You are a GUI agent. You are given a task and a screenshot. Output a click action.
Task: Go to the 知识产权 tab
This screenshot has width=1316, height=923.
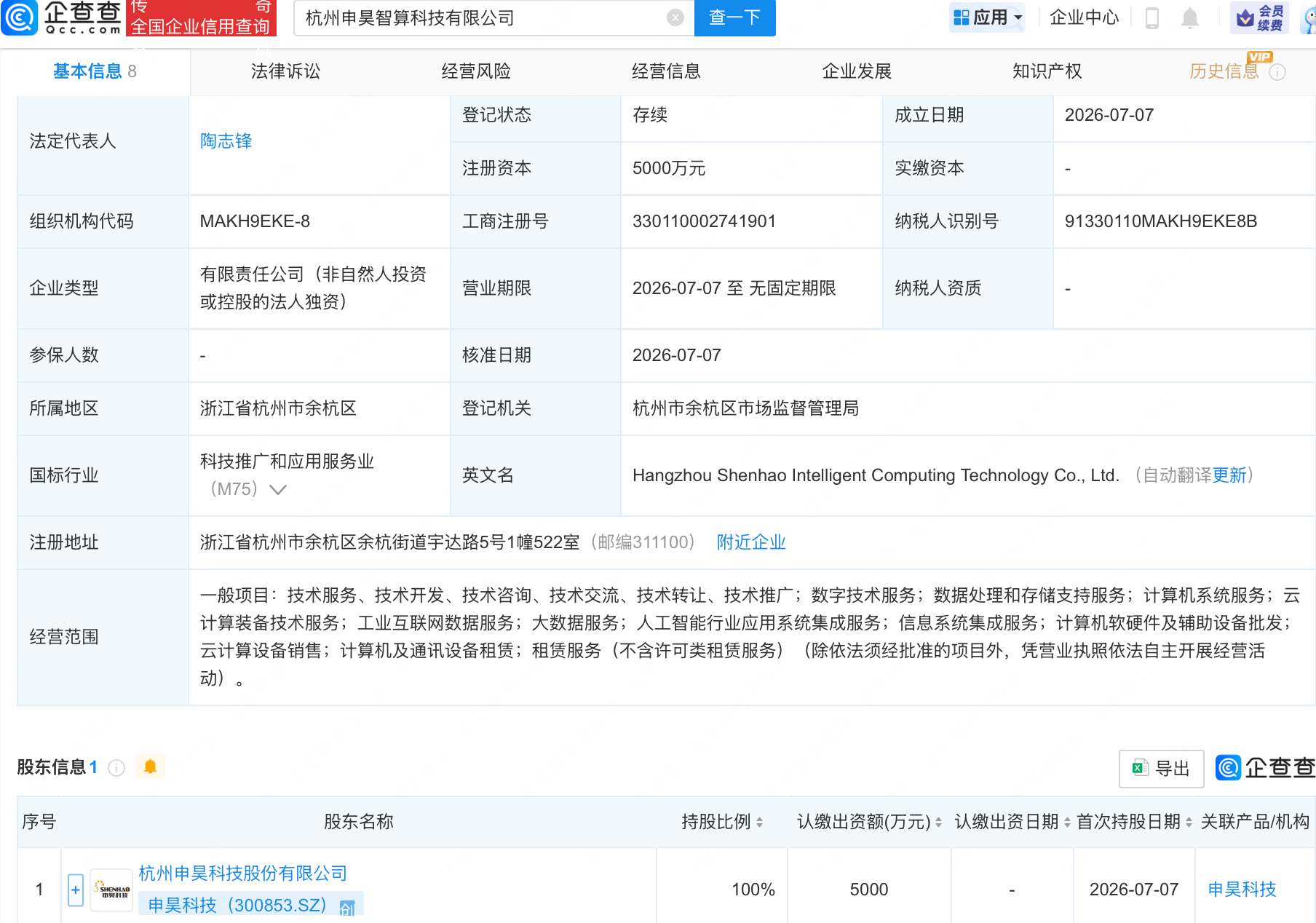1047,71
